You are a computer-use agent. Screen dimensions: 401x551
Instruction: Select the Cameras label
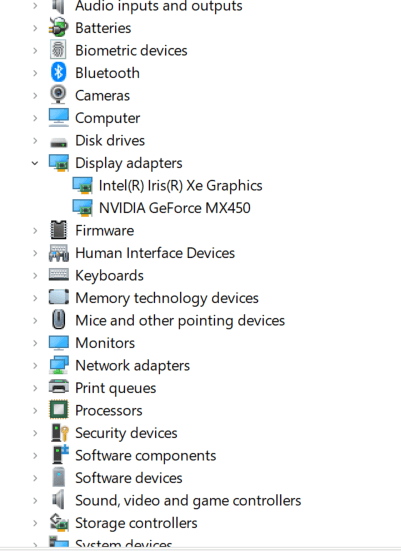103,96
